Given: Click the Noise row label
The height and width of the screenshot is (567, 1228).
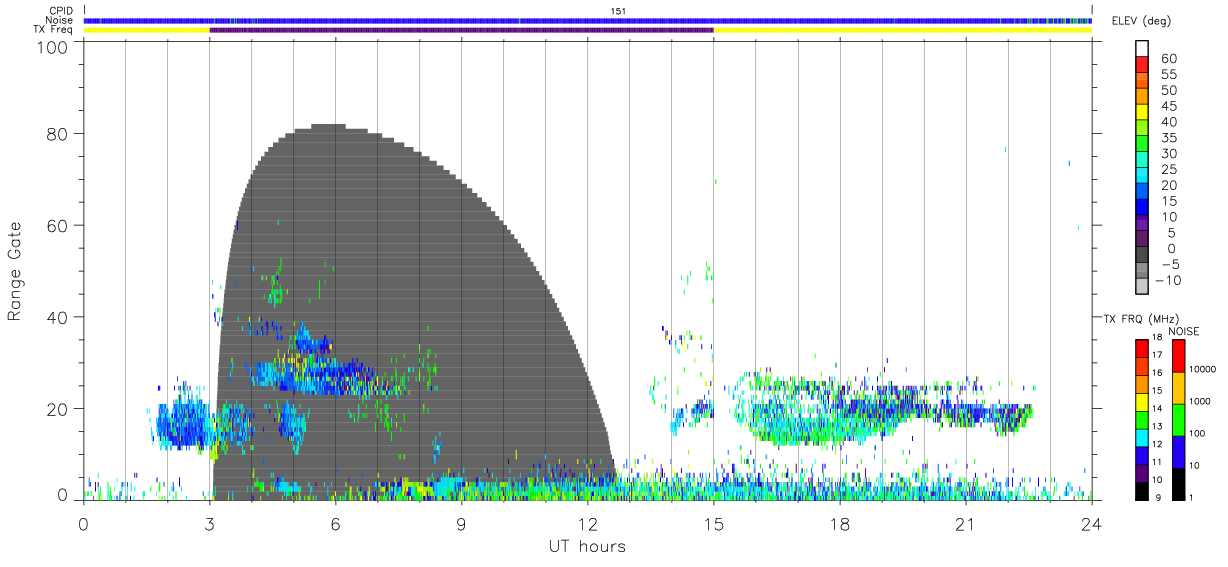Looking at the screenshot, I should [x=59, y=20].
